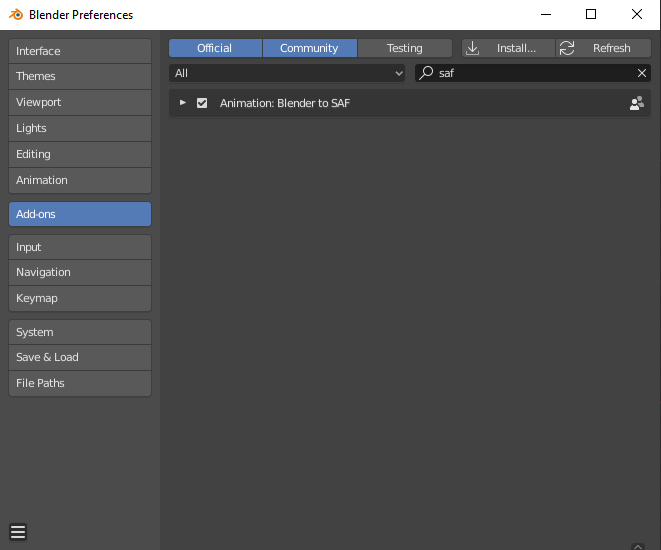Toggle the Official add-ons filter
Image resolution: width=661 pixels, height=550 pixels.
click(x=215, y=48)
